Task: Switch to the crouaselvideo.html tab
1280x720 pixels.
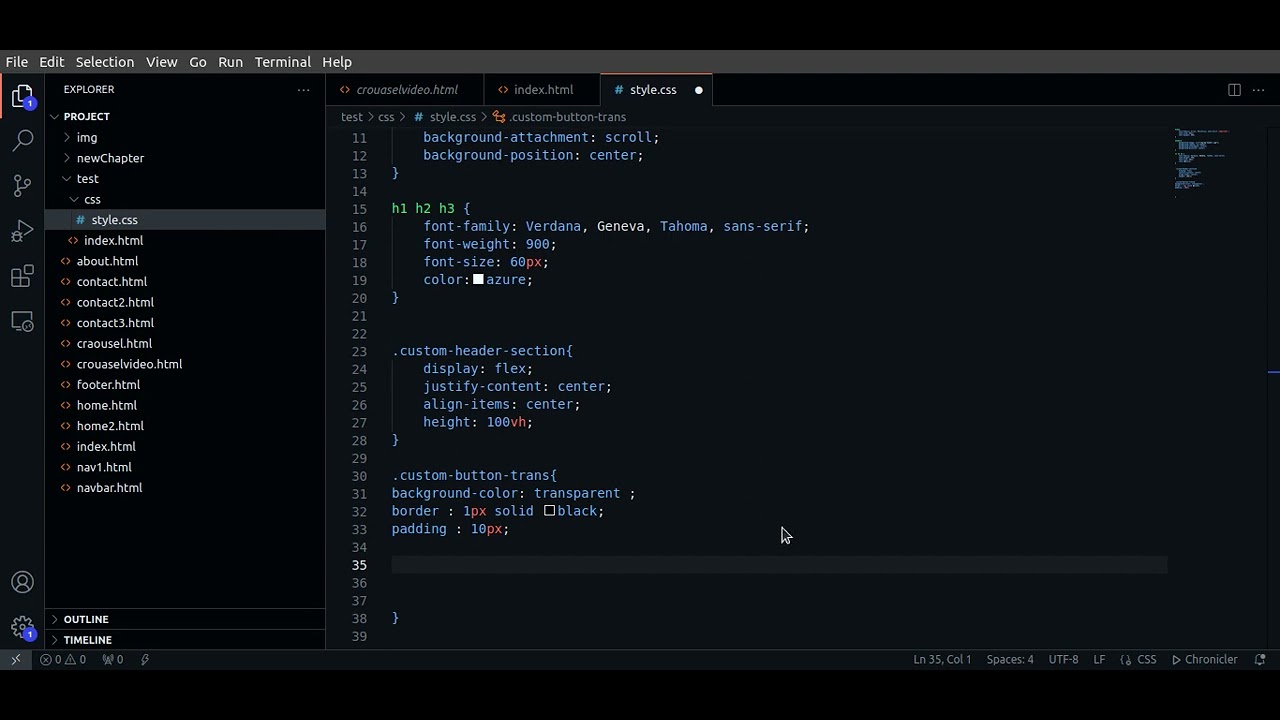Action: coord(405,90)
